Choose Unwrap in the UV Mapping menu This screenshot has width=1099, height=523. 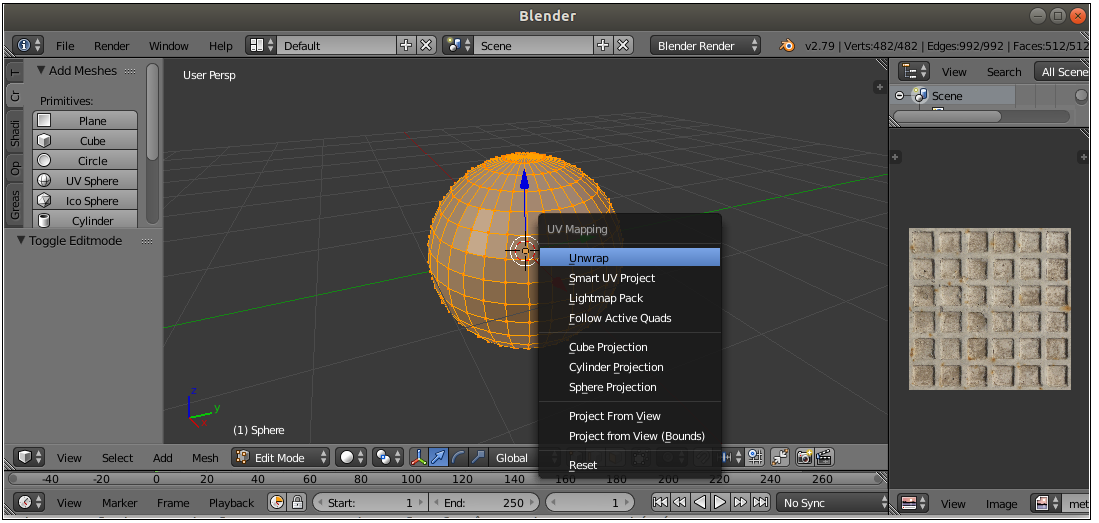[x=630, y=258]
